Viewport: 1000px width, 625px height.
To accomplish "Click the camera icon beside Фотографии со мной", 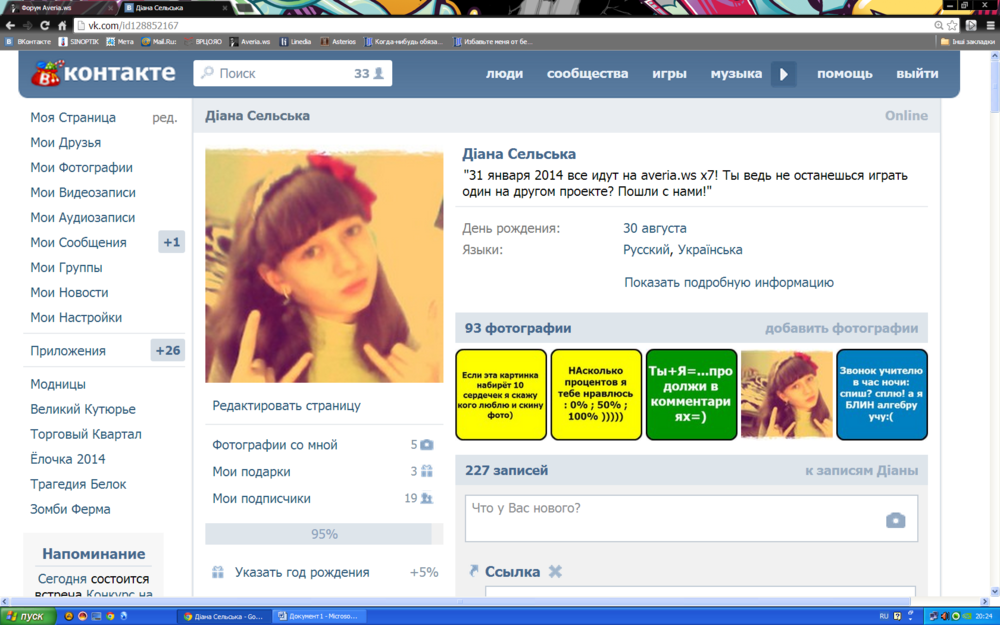I will (427, 447).
